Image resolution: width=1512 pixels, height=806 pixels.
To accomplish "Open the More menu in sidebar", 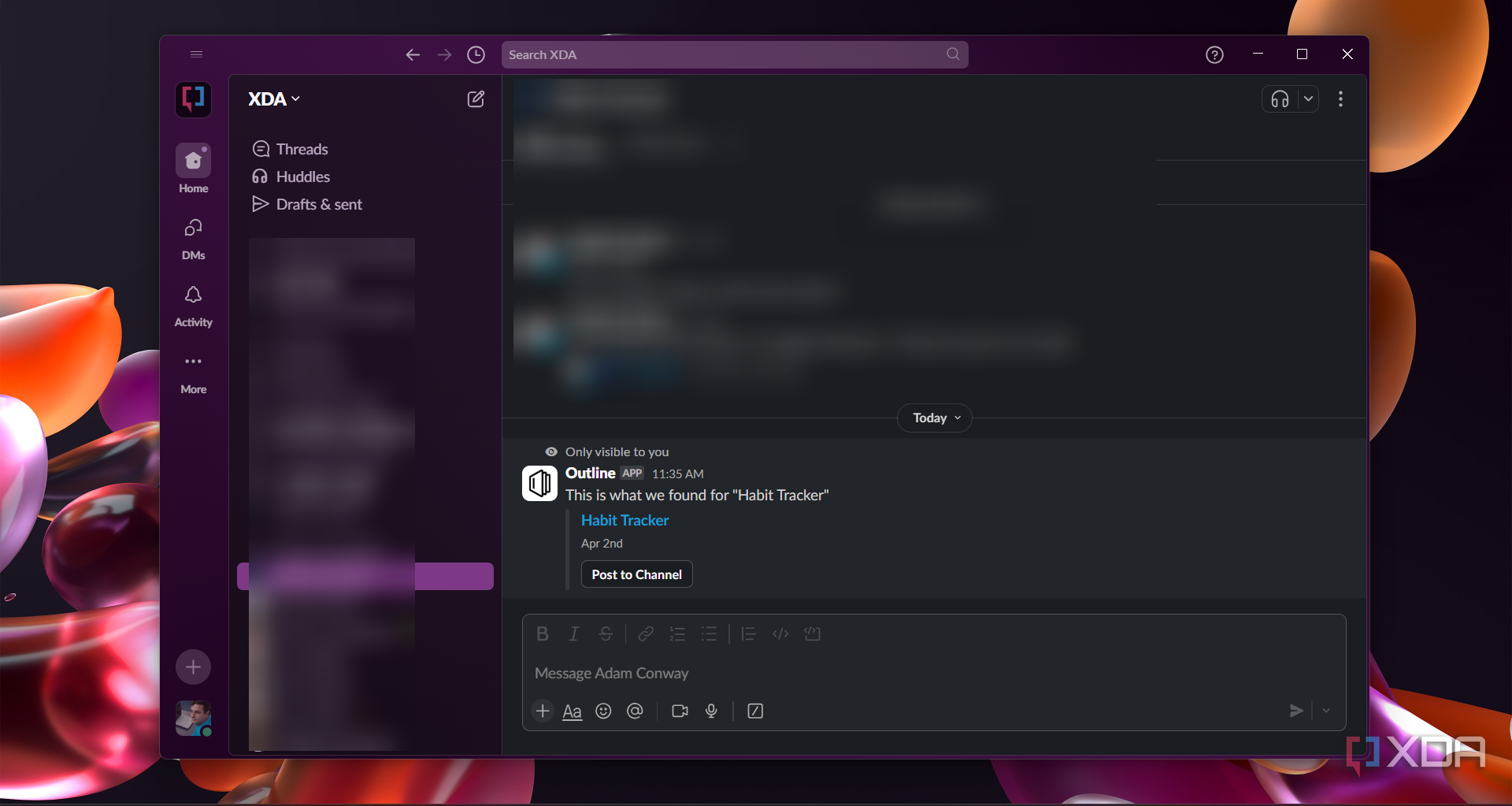I will (193, 373).
